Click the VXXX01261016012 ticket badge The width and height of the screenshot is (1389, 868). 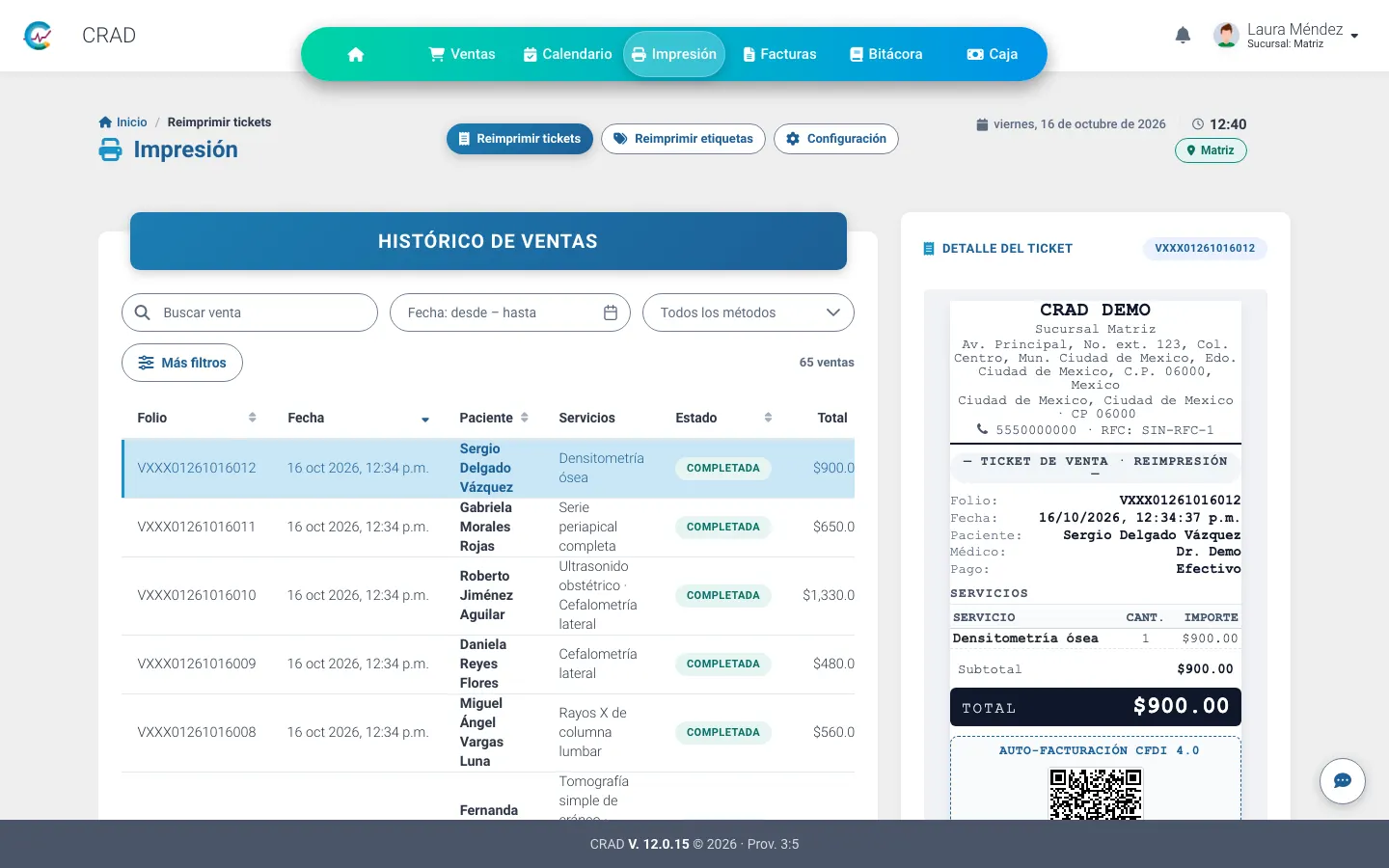point(1205,248)
